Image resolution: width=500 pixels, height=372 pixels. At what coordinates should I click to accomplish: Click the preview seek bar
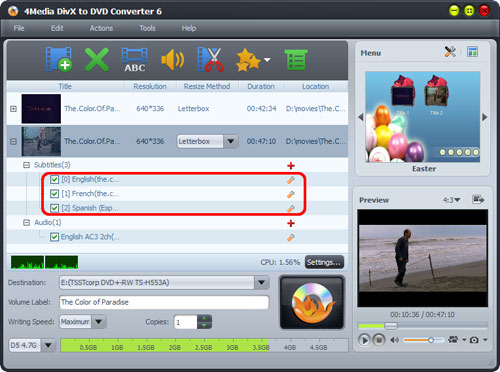click(x=423, y=325)
